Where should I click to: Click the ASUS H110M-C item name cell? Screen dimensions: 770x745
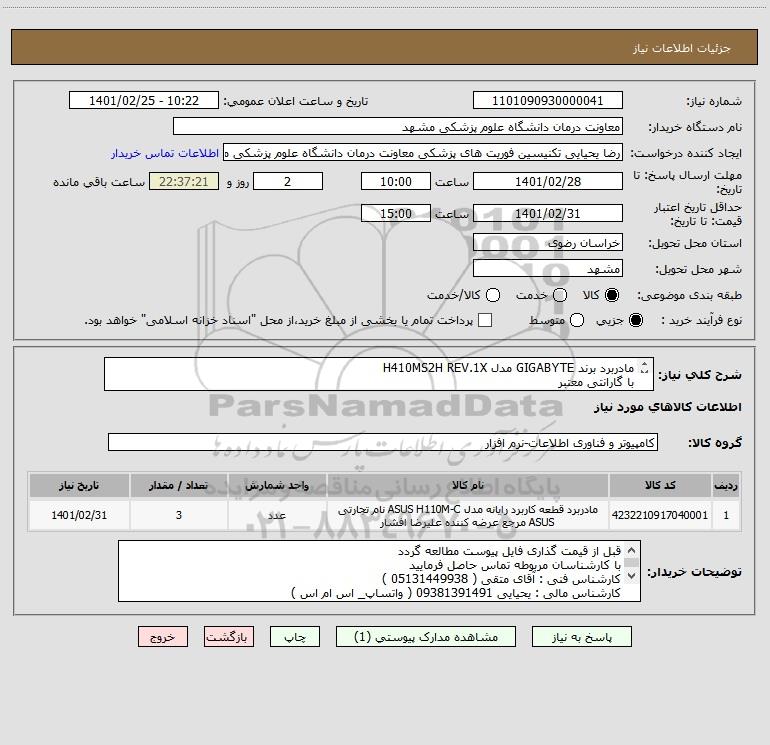tap(468, 515)
